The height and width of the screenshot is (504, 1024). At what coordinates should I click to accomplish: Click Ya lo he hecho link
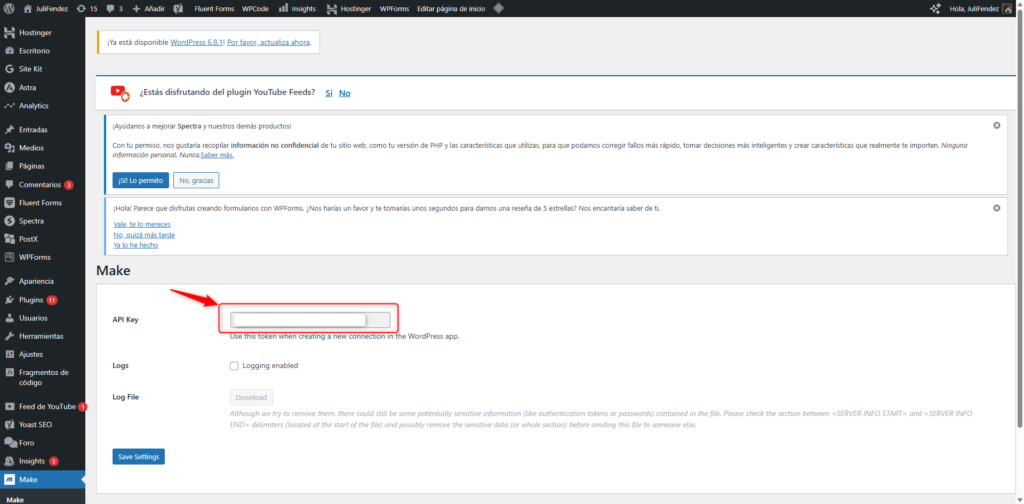(135, 245)
